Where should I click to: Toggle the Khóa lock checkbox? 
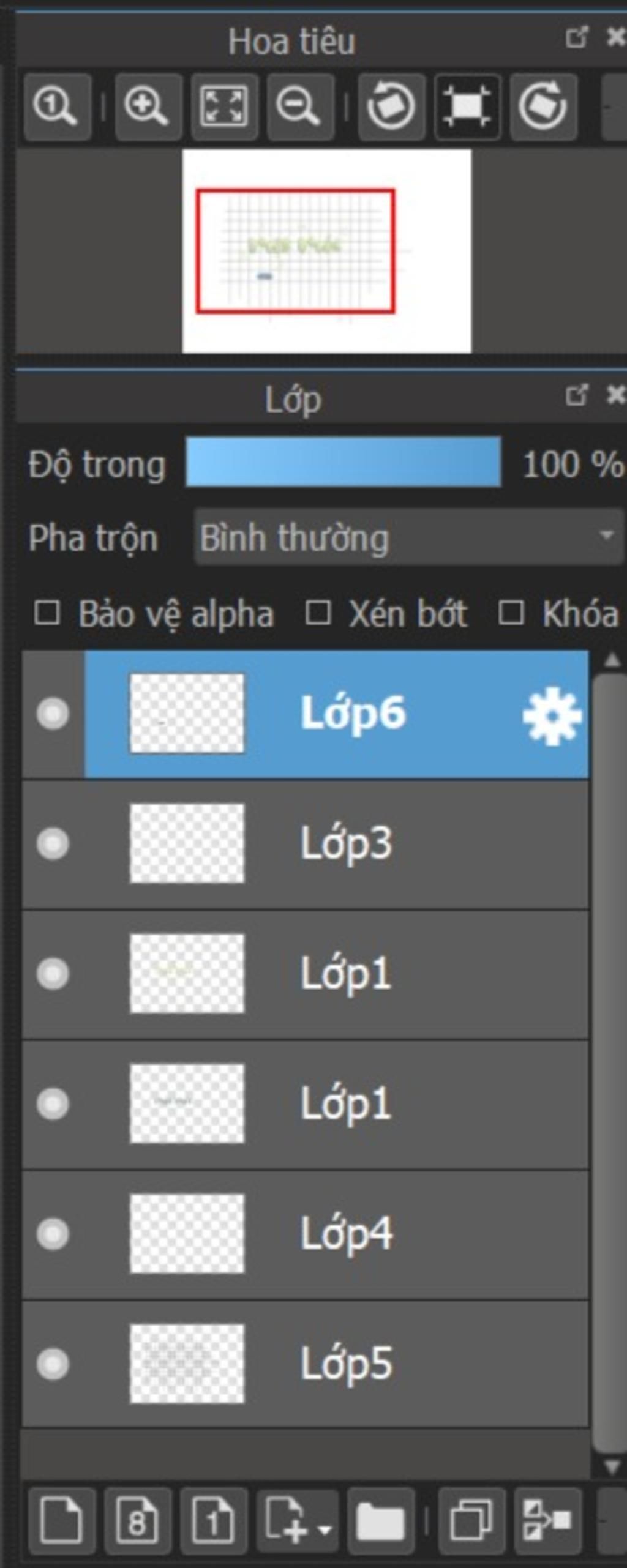coord(511,613)
